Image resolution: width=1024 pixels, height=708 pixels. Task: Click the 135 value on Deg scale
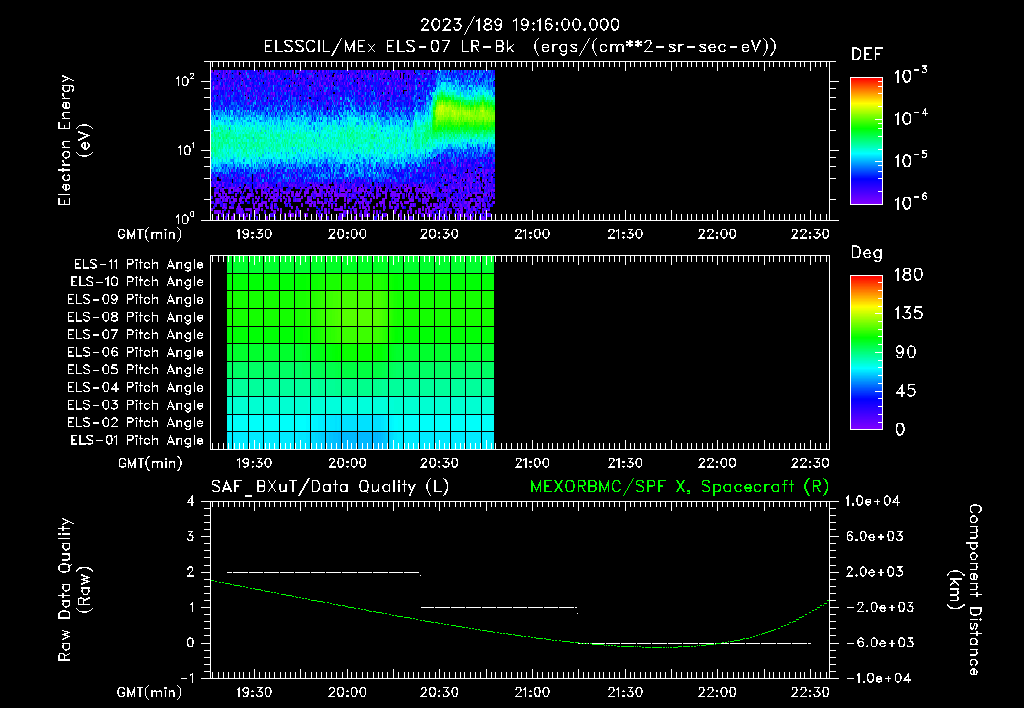tap(908, 313)
